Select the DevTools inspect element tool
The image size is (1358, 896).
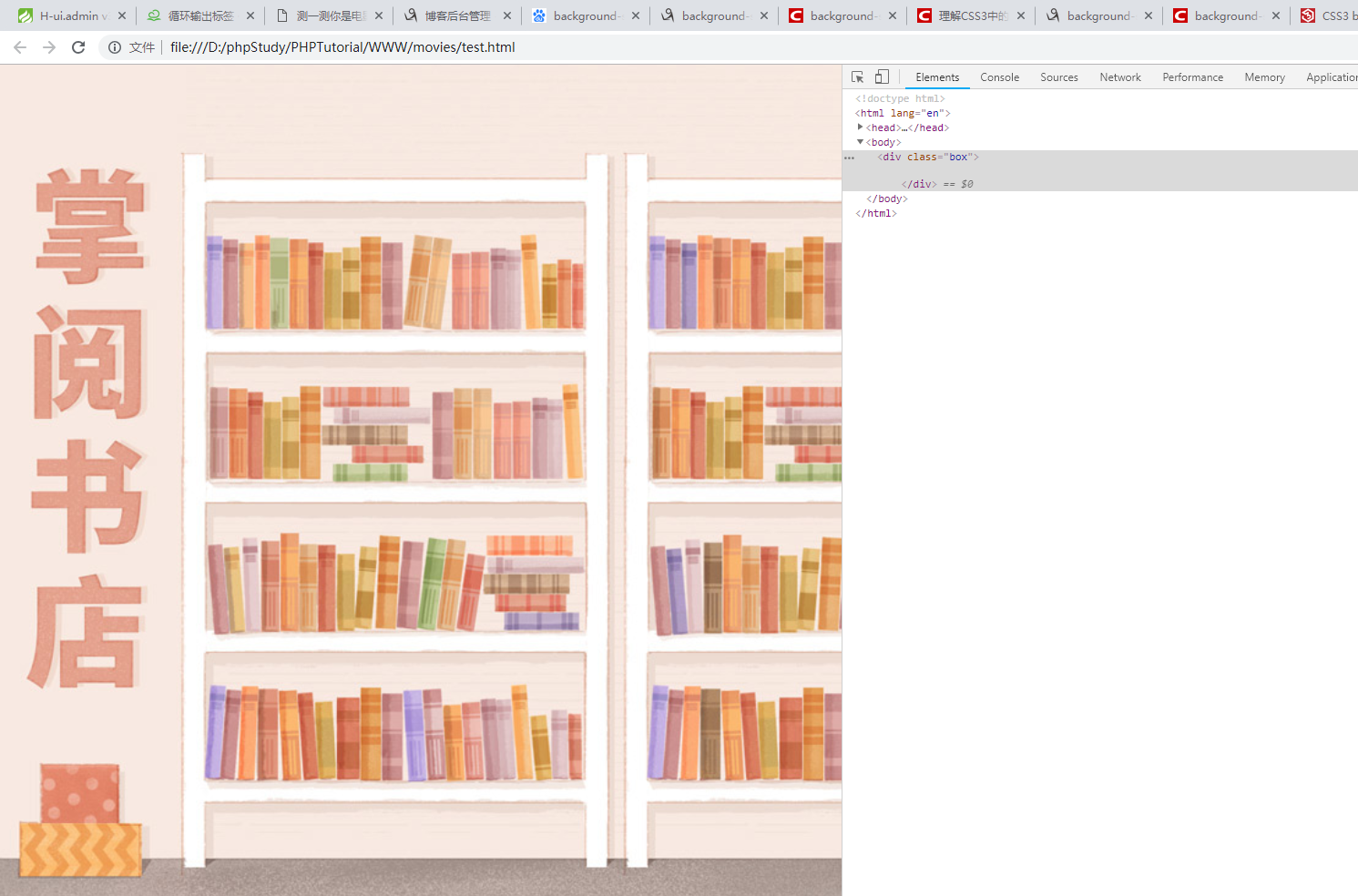coord(857,77)
